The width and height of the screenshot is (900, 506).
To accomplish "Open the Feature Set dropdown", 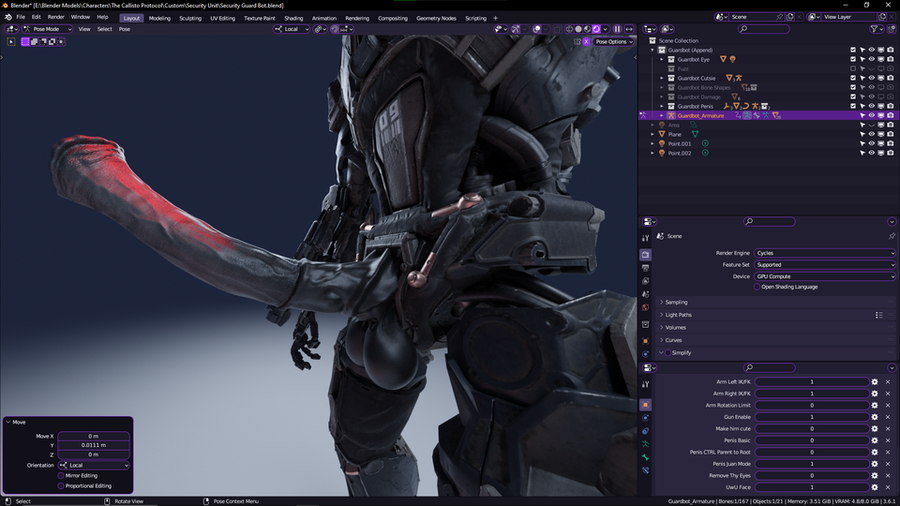I will pos(825,265).
